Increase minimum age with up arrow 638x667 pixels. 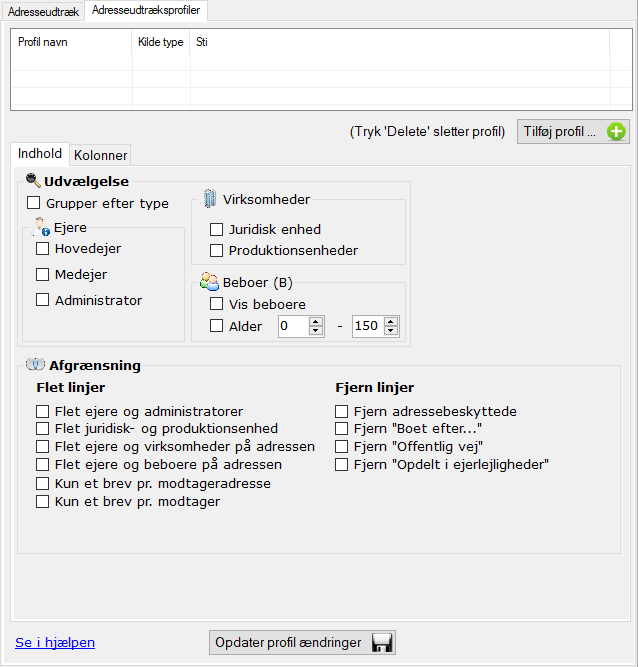click(316, 322)
